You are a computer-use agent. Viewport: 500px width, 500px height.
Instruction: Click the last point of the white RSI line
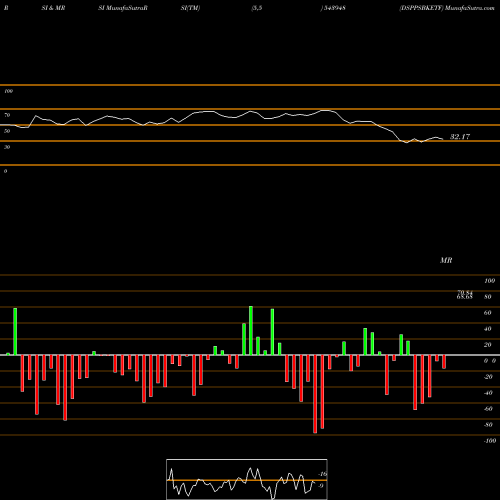coord(443,139)
